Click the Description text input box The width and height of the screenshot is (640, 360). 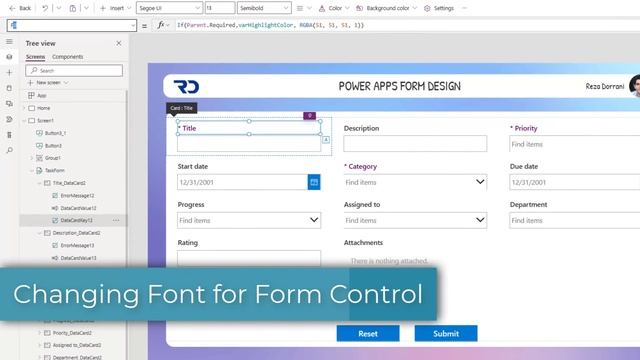point(415,144)
